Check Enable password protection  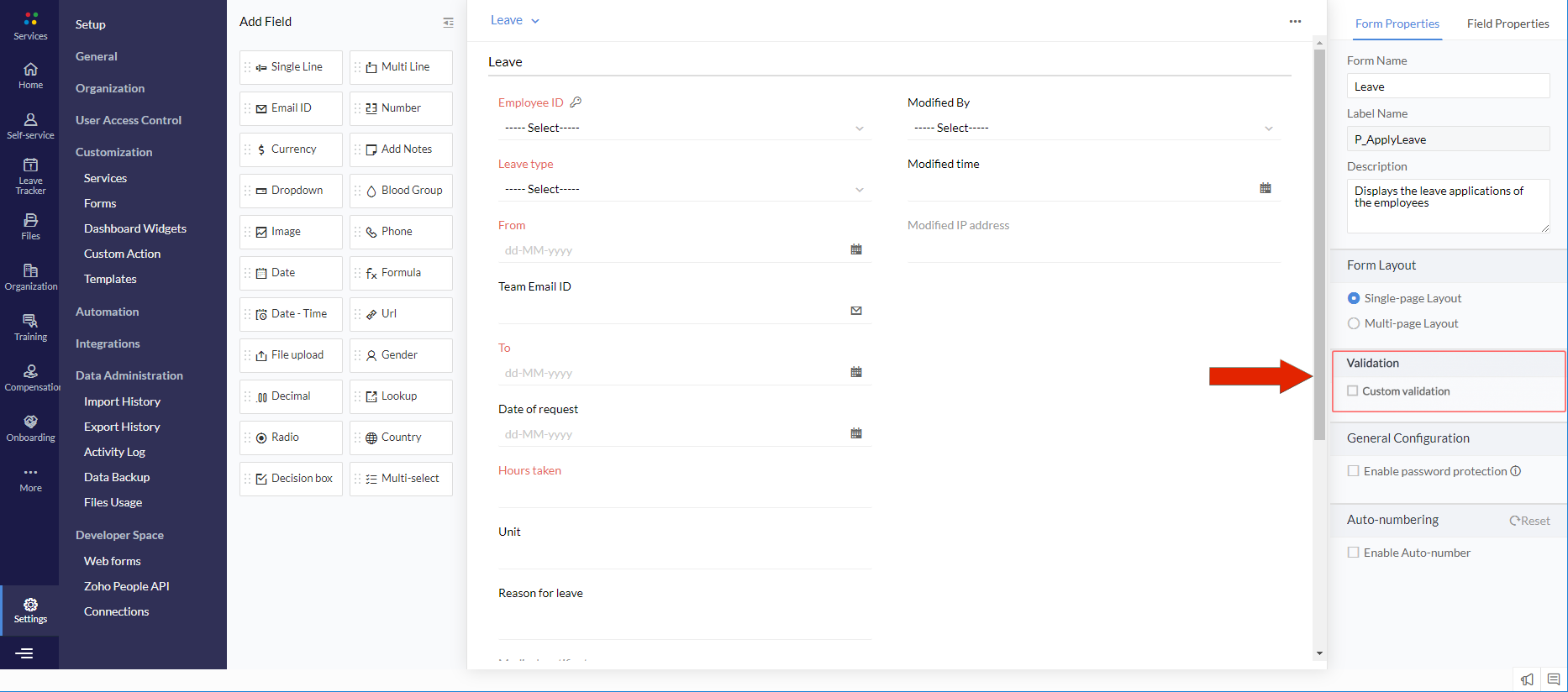click(1353, 471)
